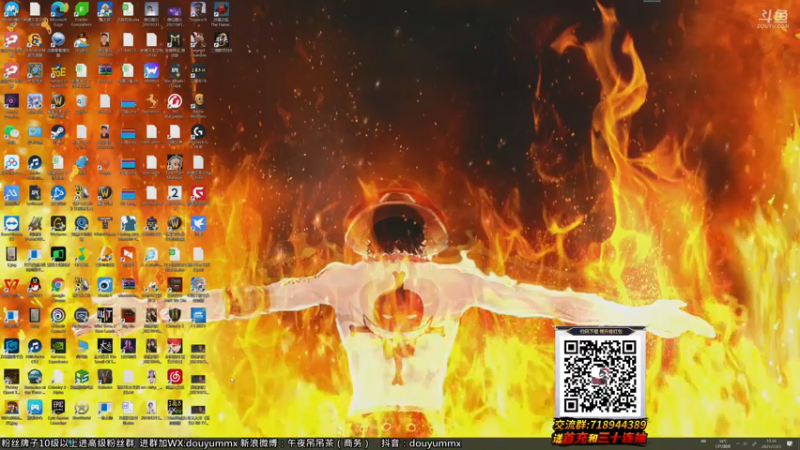Viewport: 800px width, 450px height.
Task: Launch the TeamViewer shortcut
Action: (11, 224)
